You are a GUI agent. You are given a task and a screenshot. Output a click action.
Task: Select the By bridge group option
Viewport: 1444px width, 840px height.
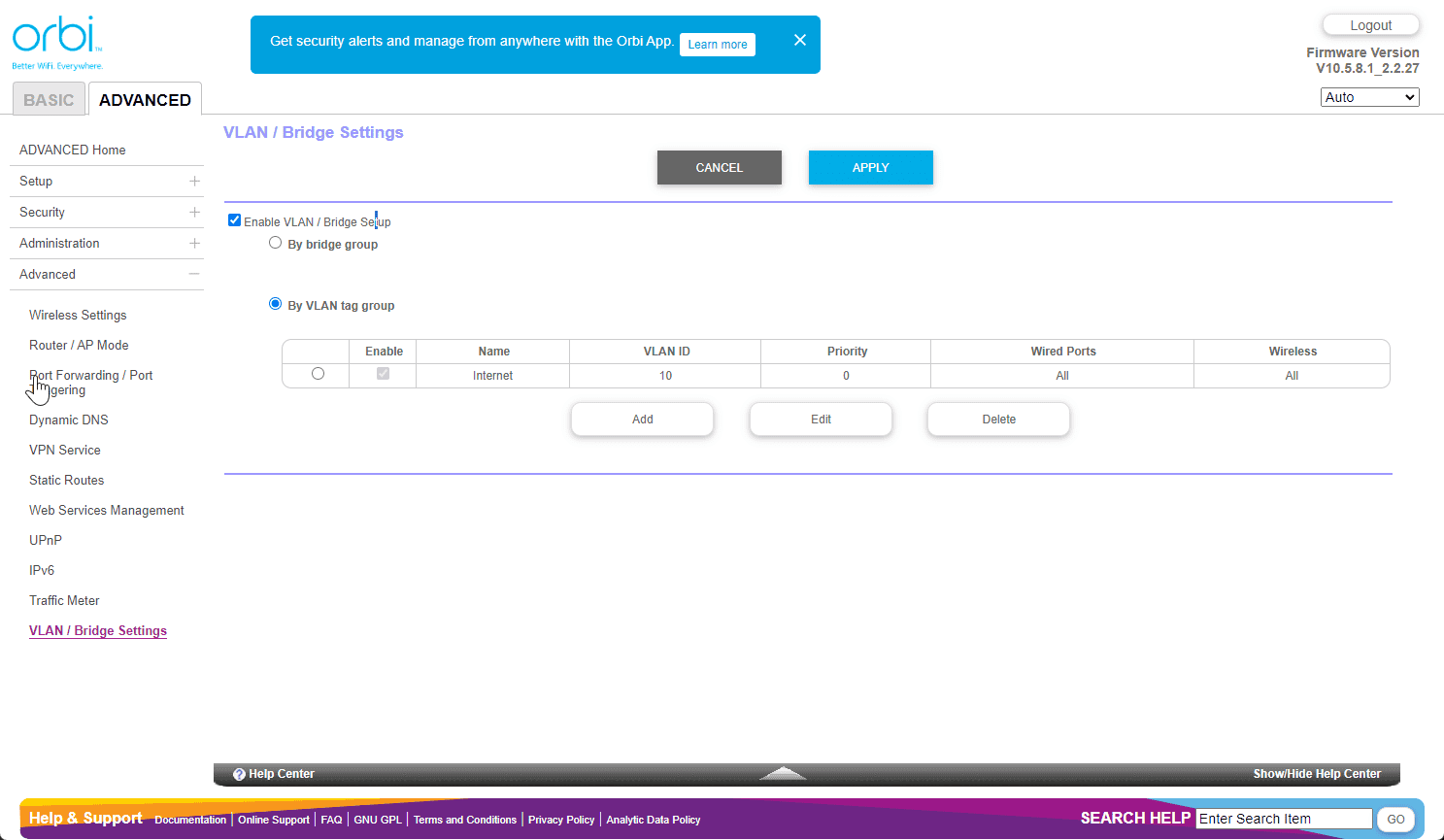[x=276, y=243]
